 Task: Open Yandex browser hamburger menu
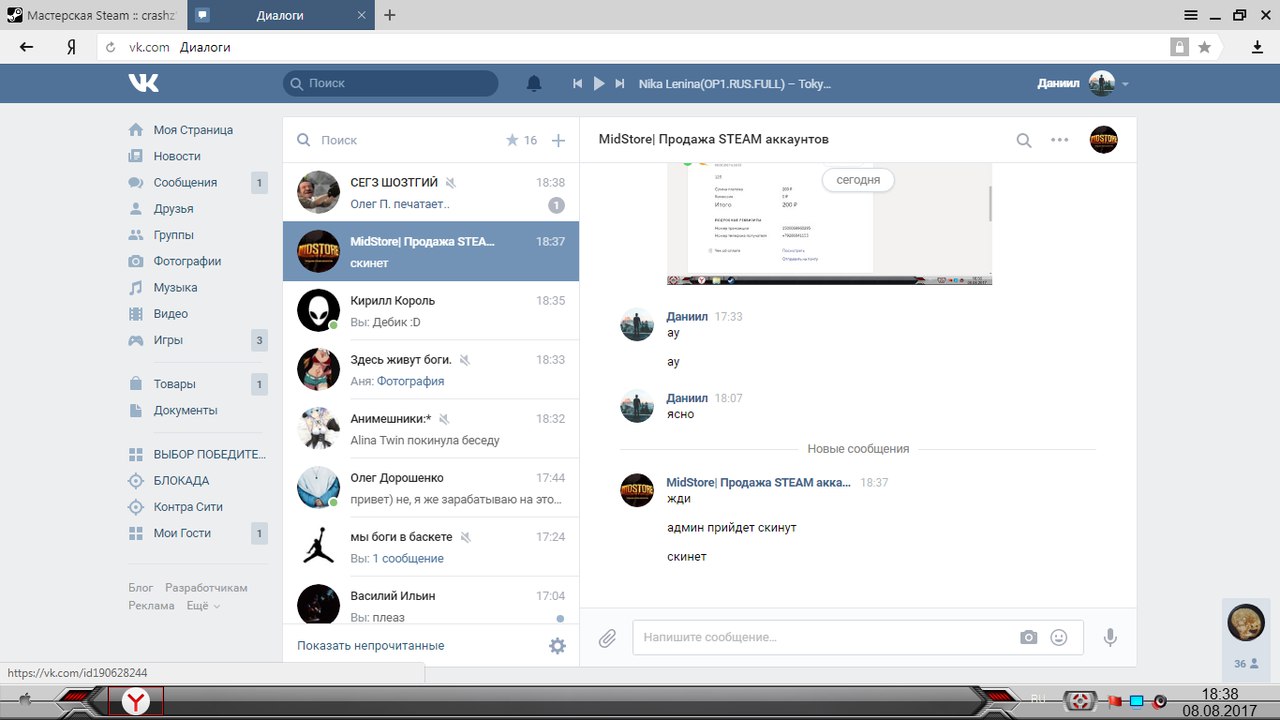[1191, 15]
